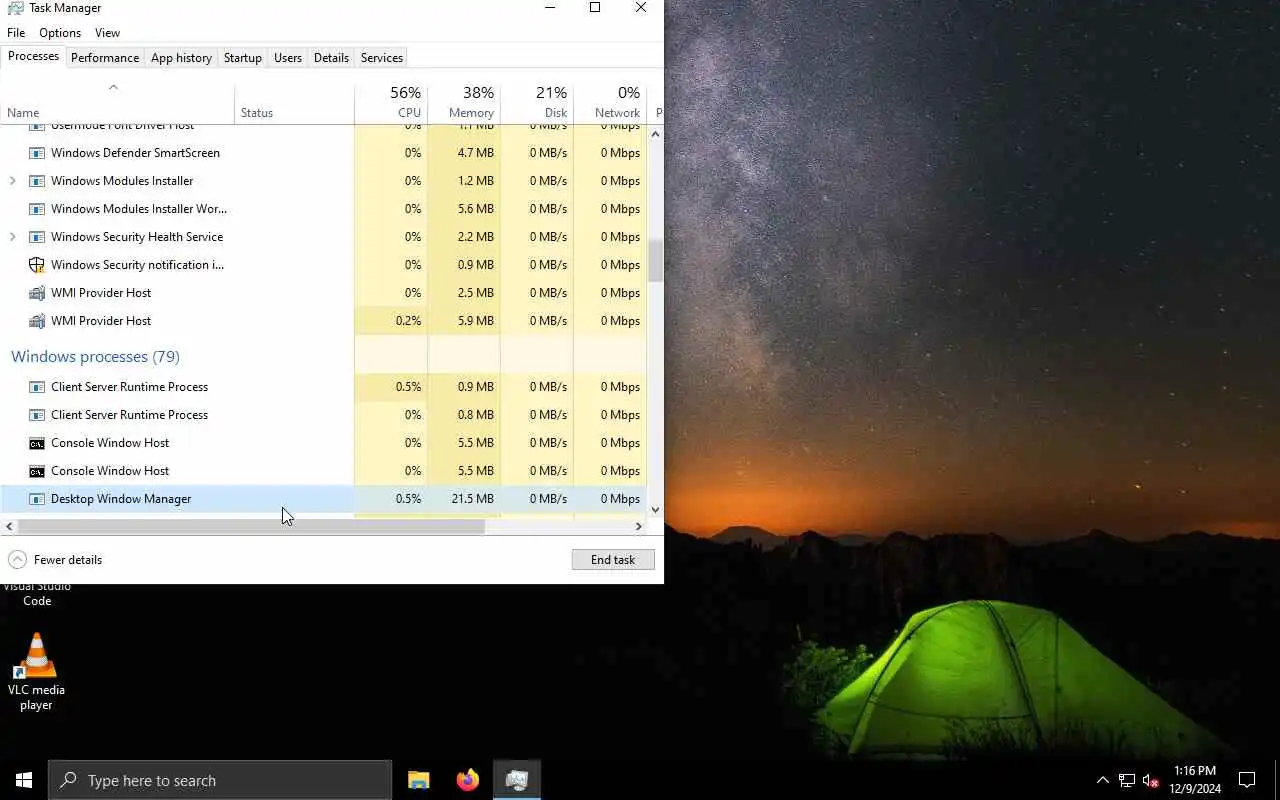Switch to the Users tab
The height and width of the screenshot is (800, 1280).
(288, 58)
